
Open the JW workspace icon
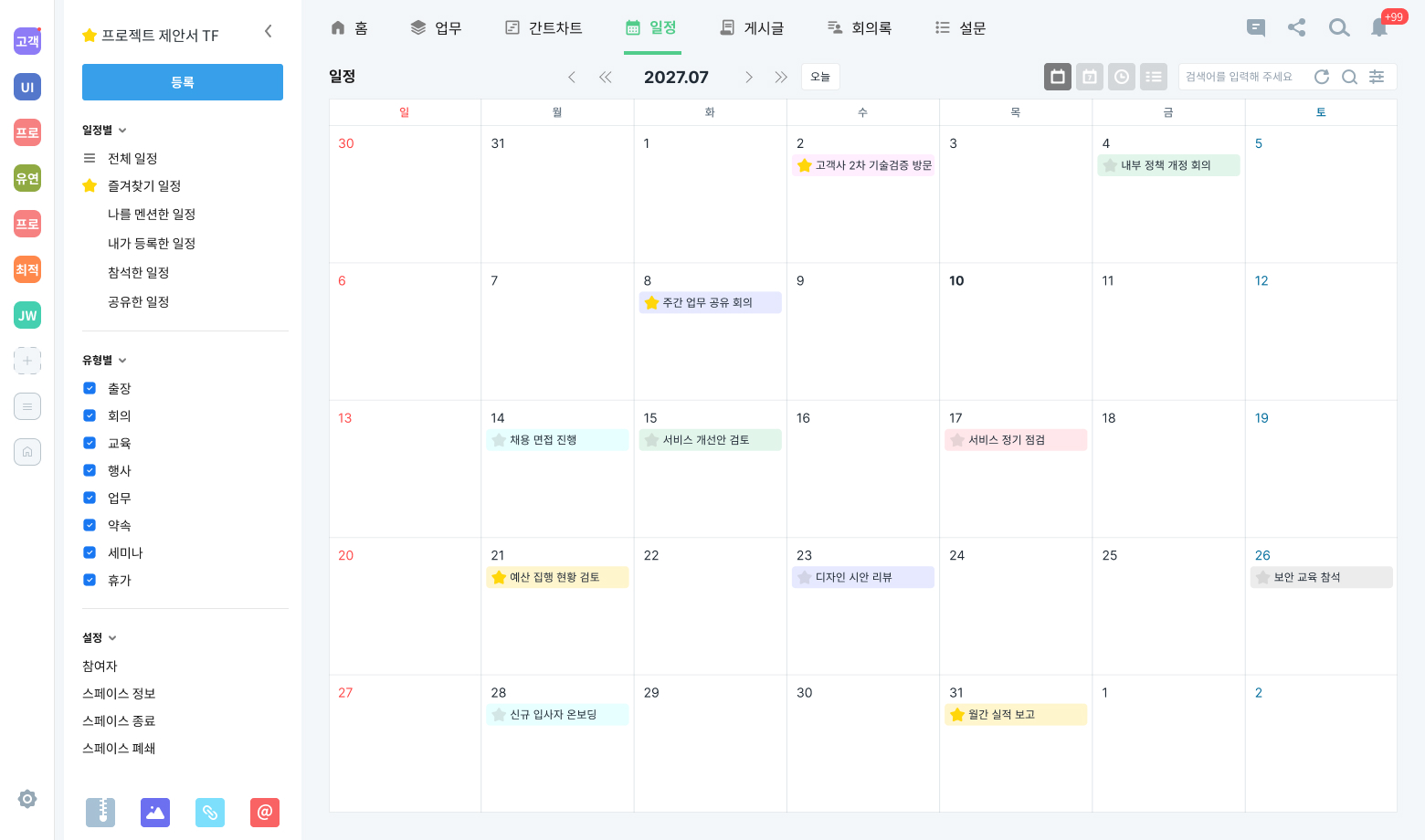pos(27,315)
